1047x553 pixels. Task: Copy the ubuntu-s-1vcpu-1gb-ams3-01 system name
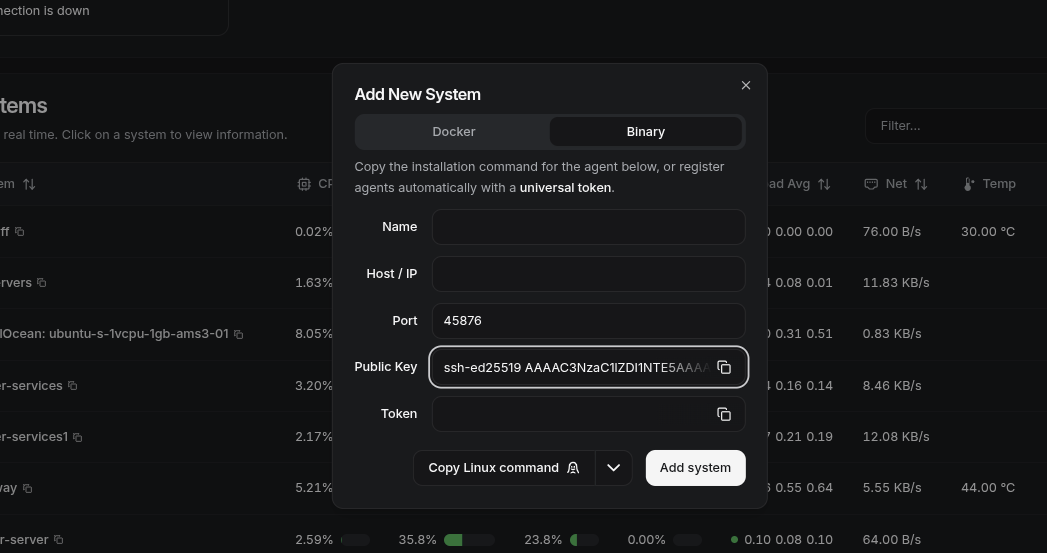(x=238, y=334)
